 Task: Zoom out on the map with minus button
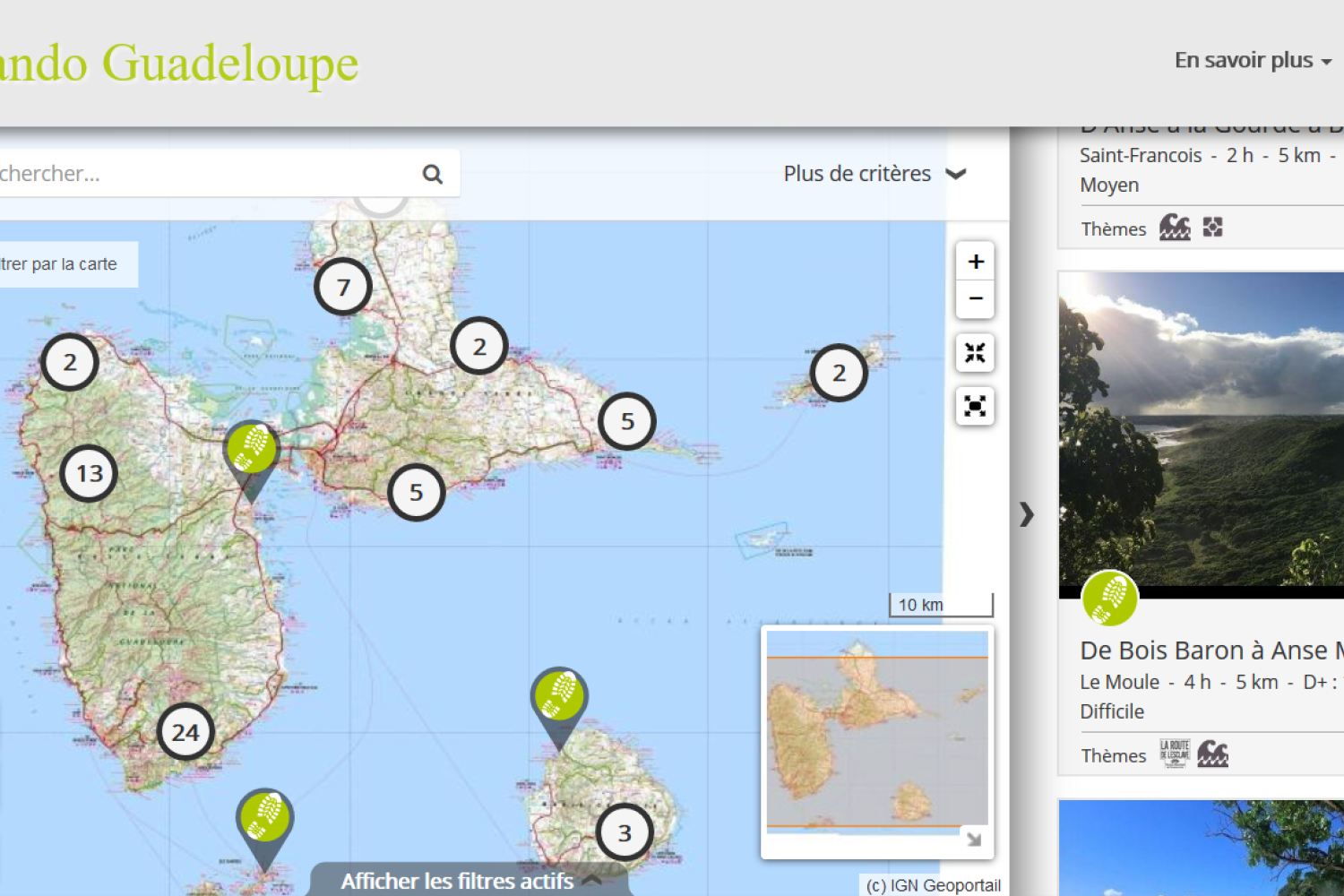click(976, 298)
